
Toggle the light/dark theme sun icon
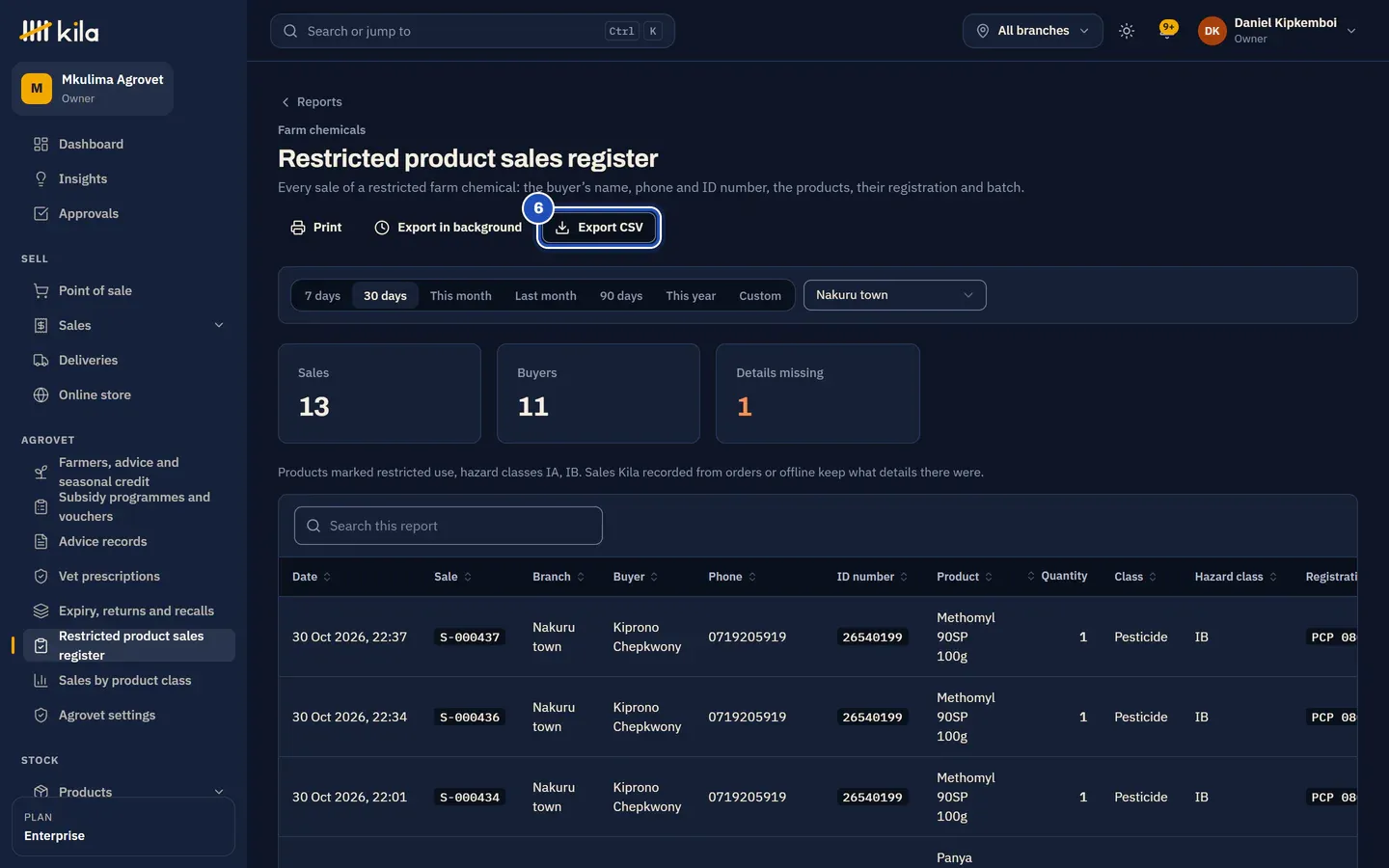click(1126, 31)
